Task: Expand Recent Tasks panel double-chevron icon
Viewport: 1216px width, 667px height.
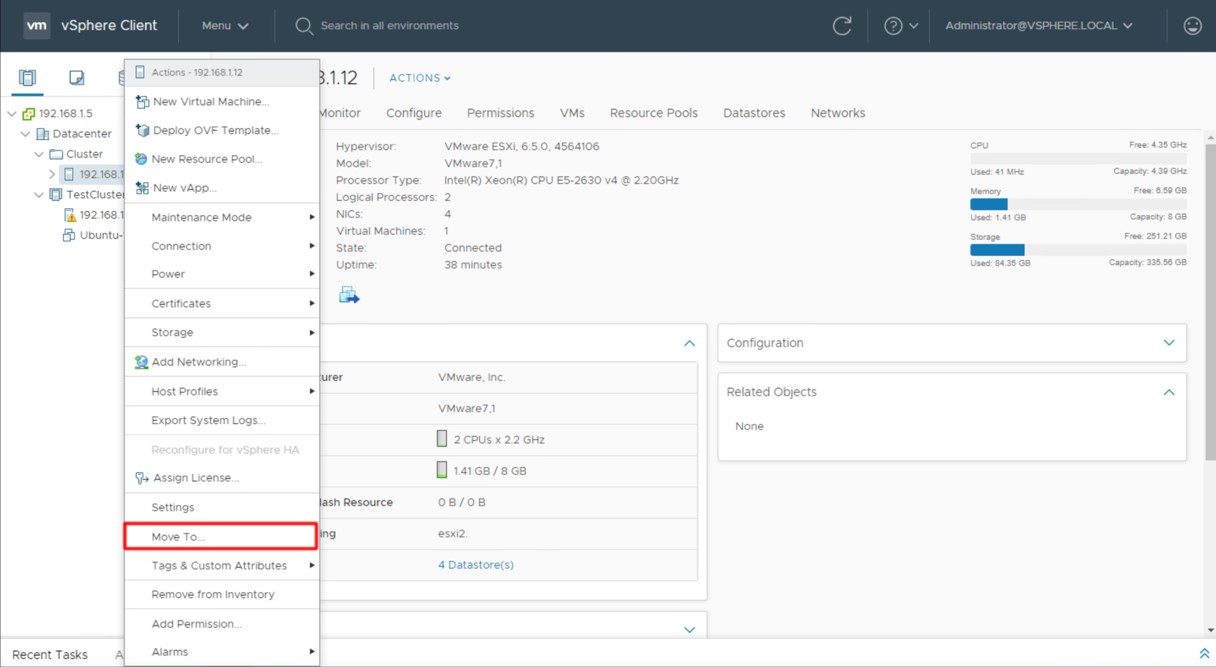Action: coord(1204,654)
